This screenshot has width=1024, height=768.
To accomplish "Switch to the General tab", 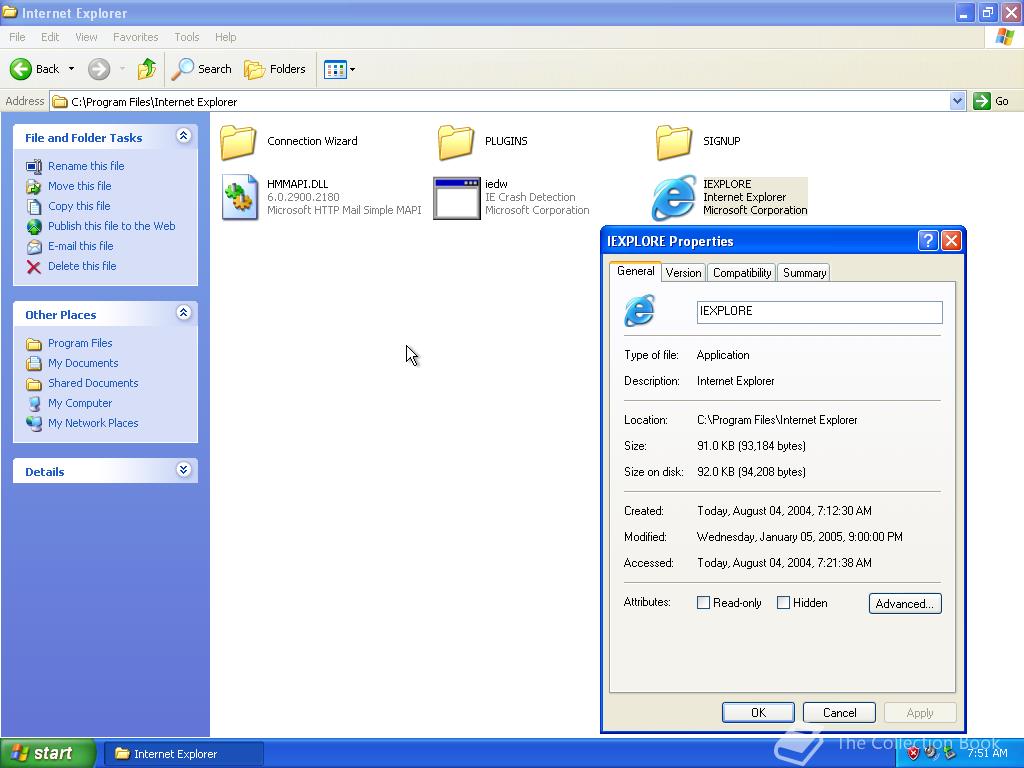I will click(x=635, y=271).
